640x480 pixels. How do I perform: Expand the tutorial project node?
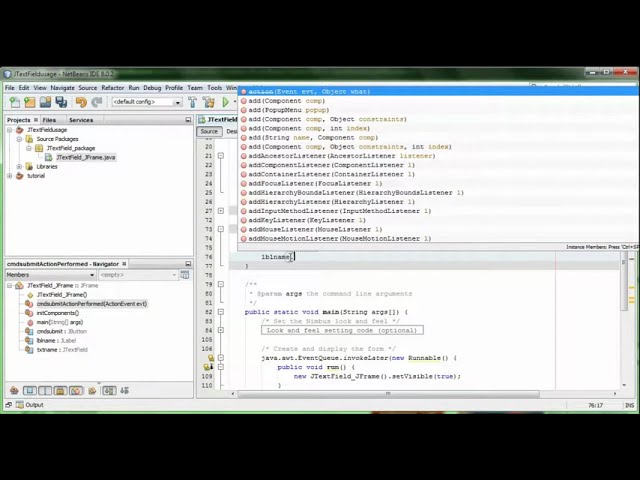tap(9, 176)
